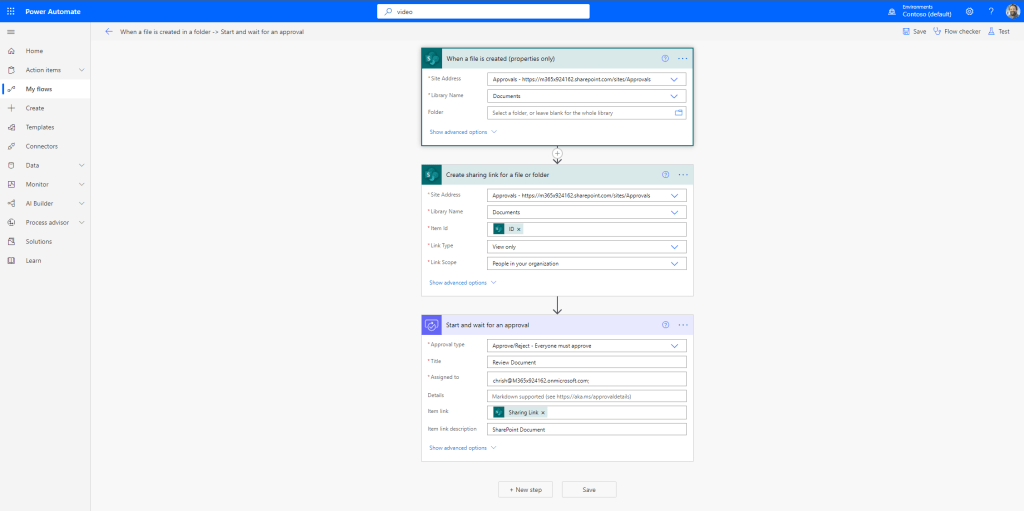Open Templates in left navigation
Viewport: 1024px width, 511px height.
(40, 127)
